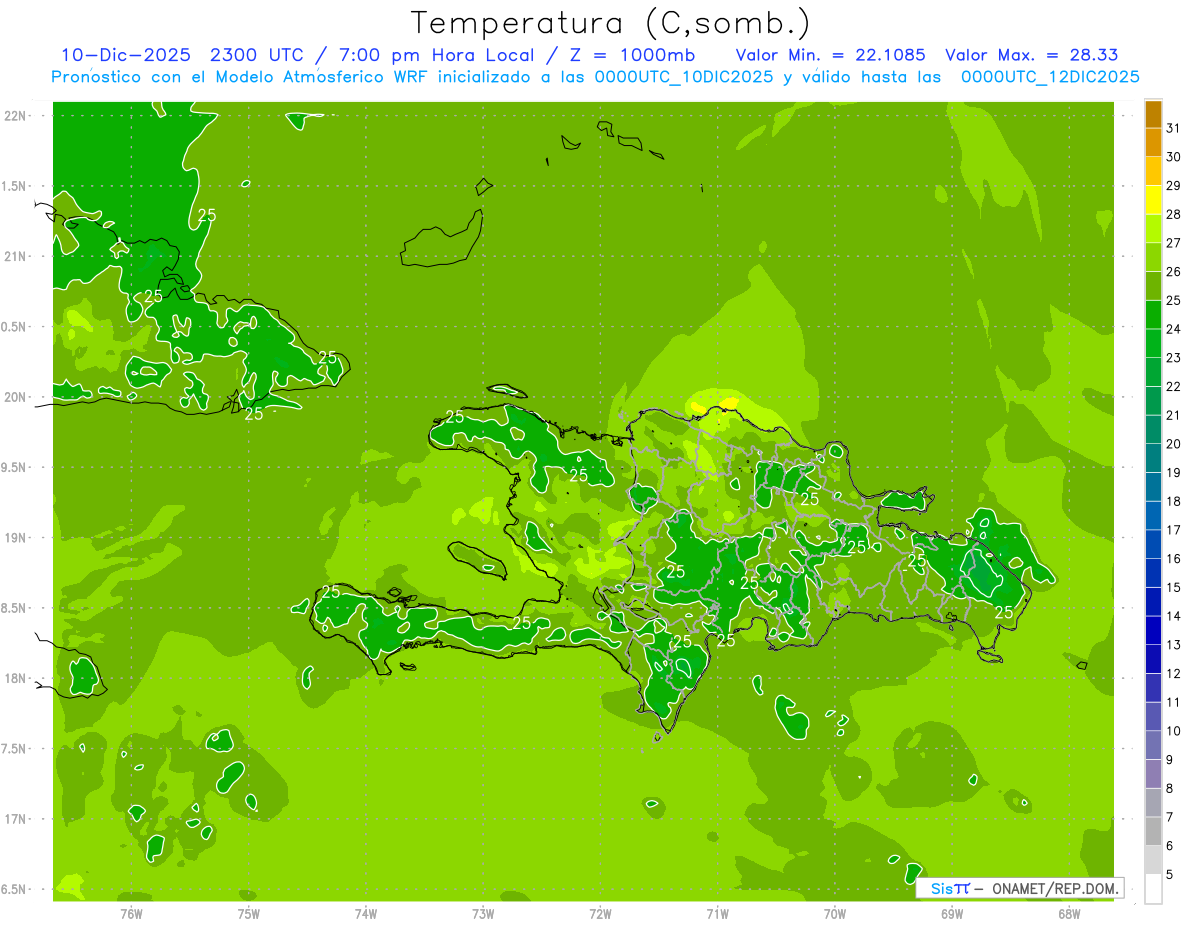Click color scale value "10"

pyautogui.click(x=1174, y=731)
